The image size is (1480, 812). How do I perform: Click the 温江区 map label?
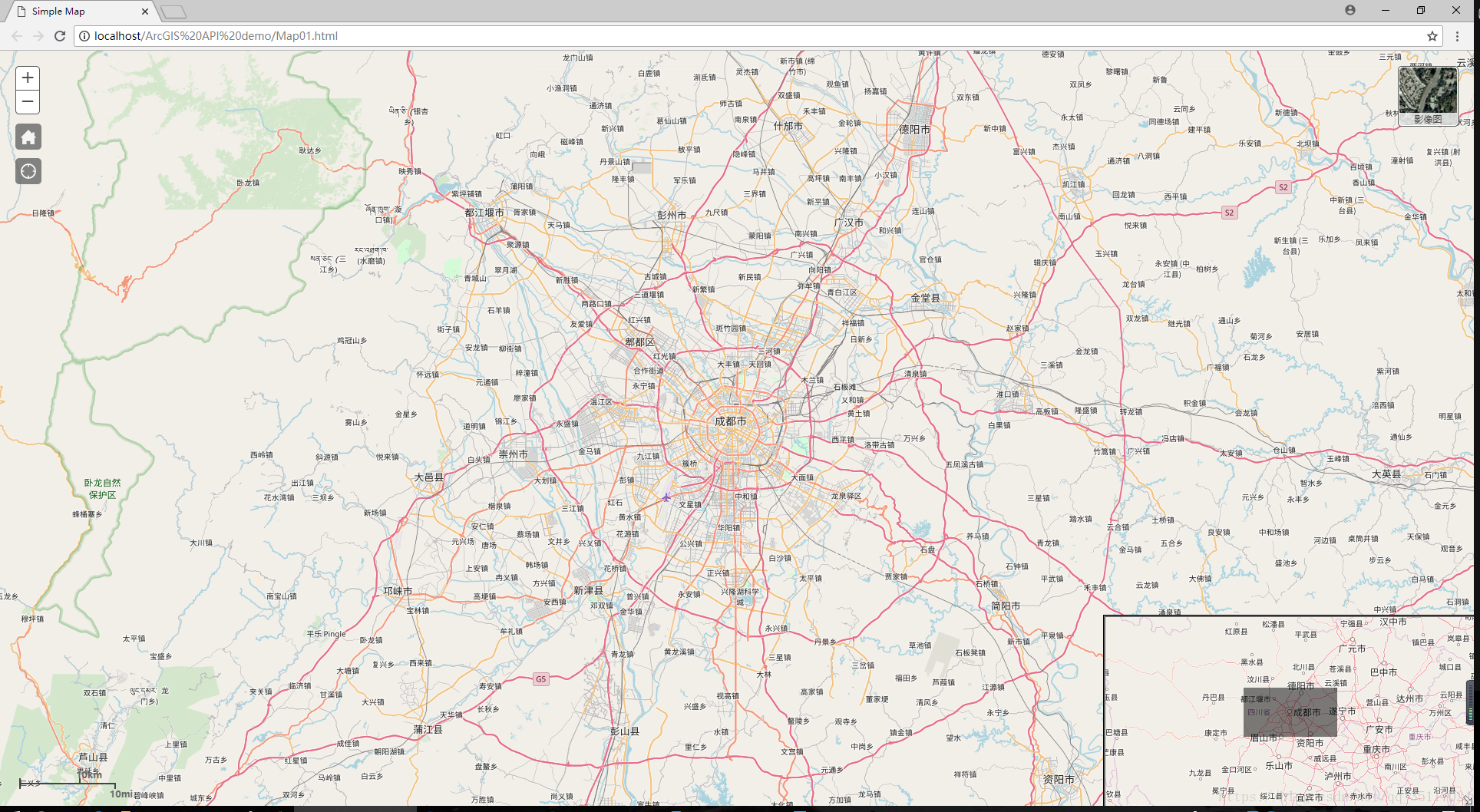pyautogui.click(x=601, y=401)
